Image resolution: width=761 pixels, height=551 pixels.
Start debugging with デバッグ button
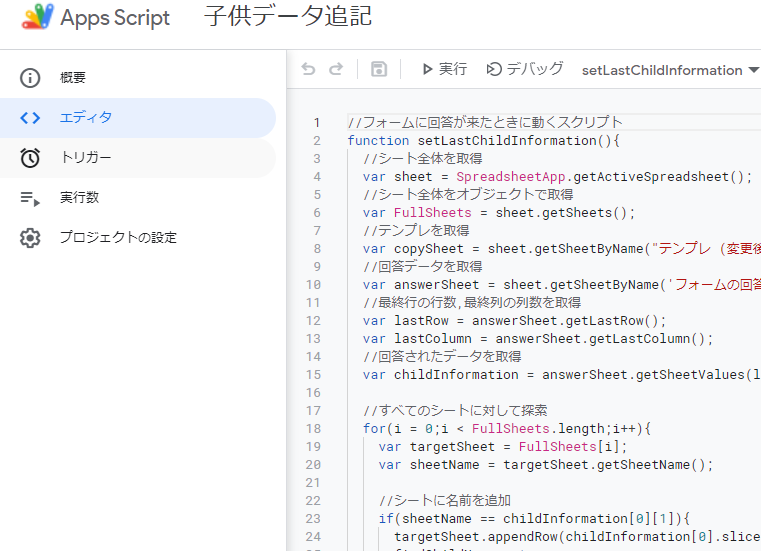[x=525, y=69]
